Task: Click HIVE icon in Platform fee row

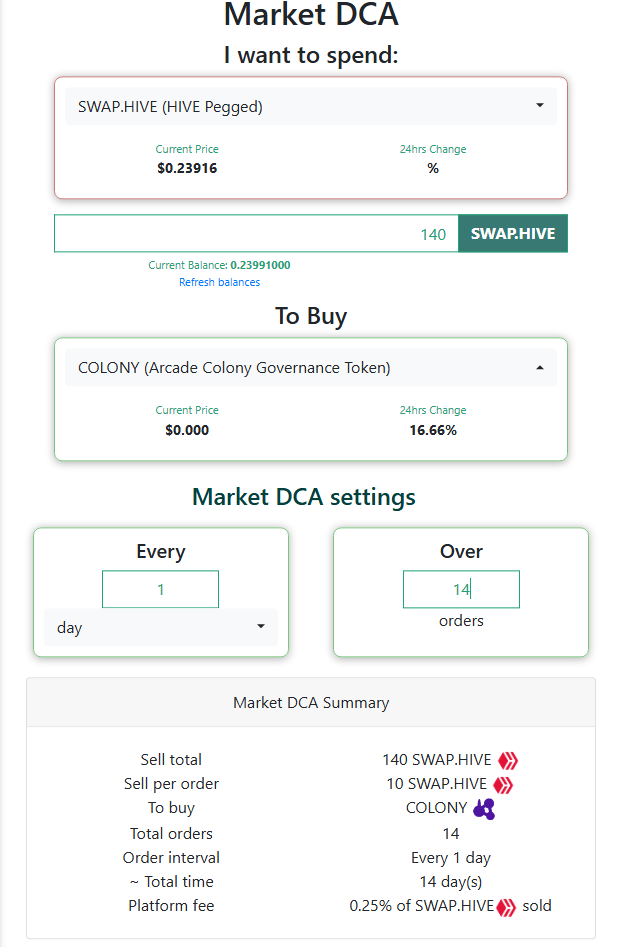Action: [507, 906]
